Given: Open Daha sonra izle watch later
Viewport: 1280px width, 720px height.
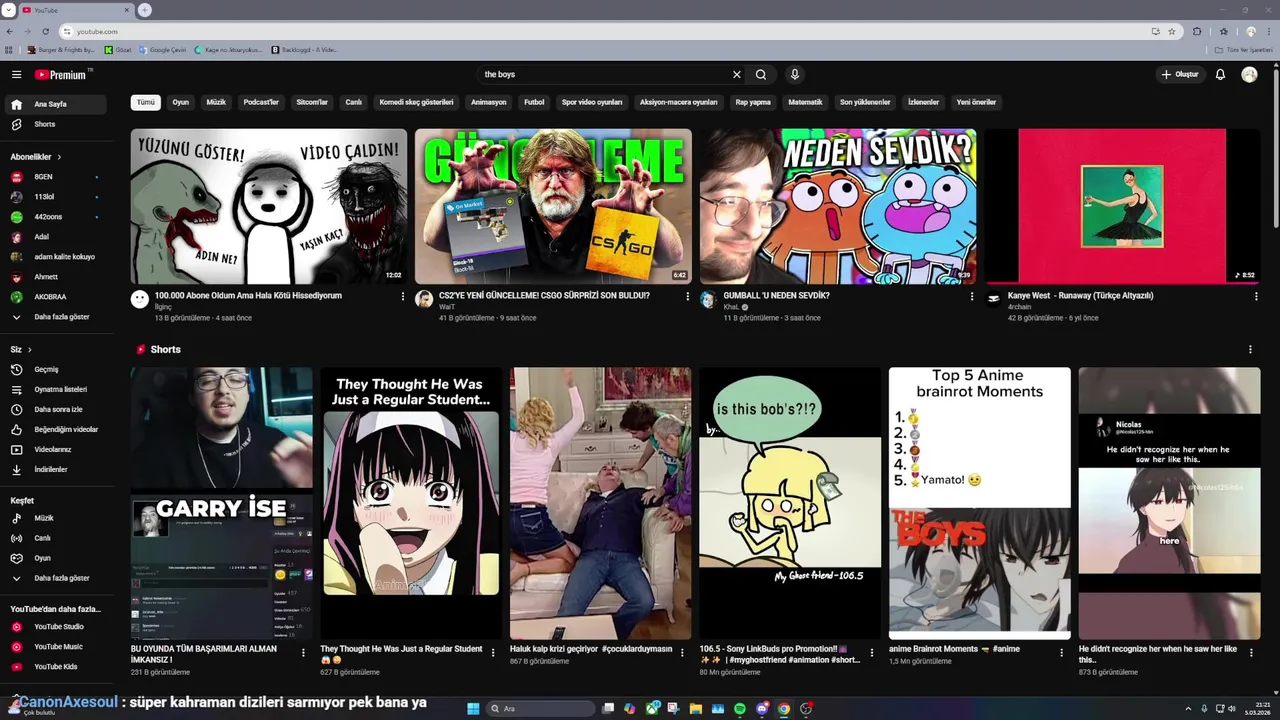Looking at the screenshot, I should pyautogui.click(x=57, y=410).
